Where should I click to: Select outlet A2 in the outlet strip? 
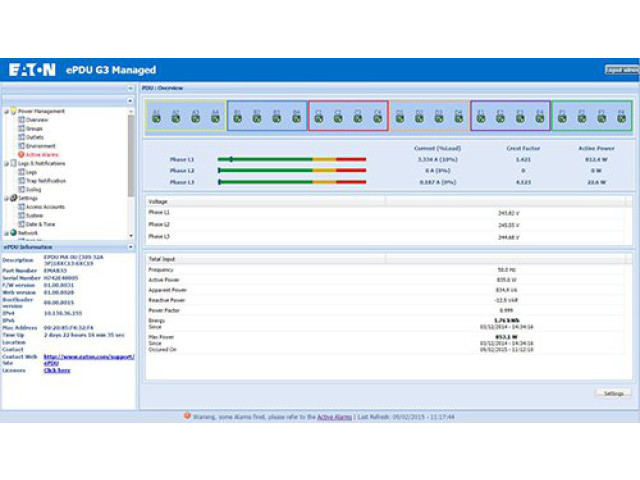click(176, 118)
